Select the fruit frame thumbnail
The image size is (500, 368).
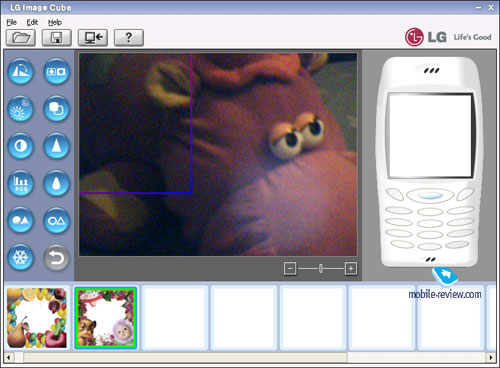(37, 318)
